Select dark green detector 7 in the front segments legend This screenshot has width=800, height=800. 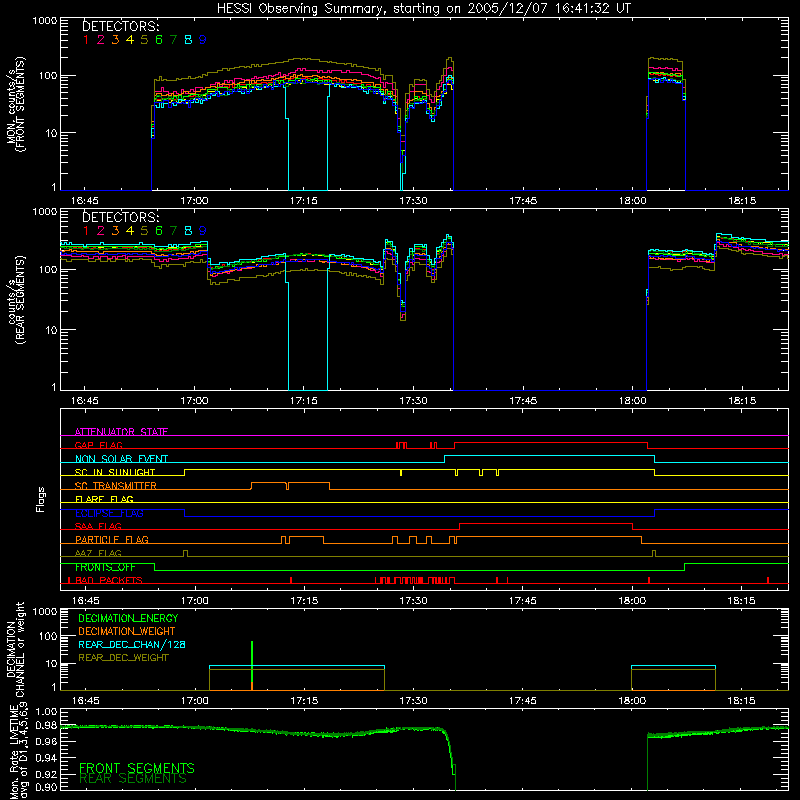[x=173, y=40]
